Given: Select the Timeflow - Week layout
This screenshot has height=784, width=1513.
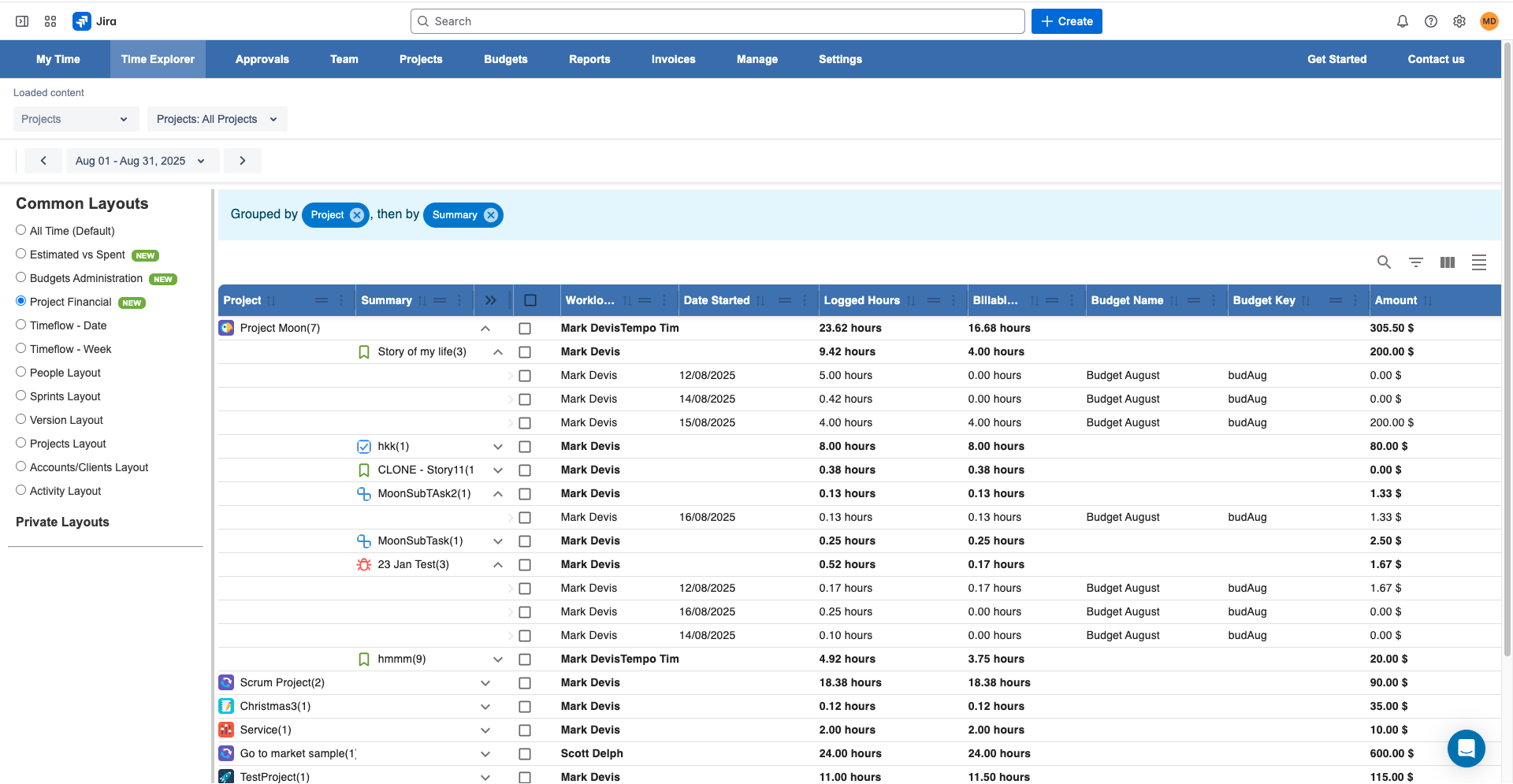Looking at the screenshot, I should tap(21, 348).
